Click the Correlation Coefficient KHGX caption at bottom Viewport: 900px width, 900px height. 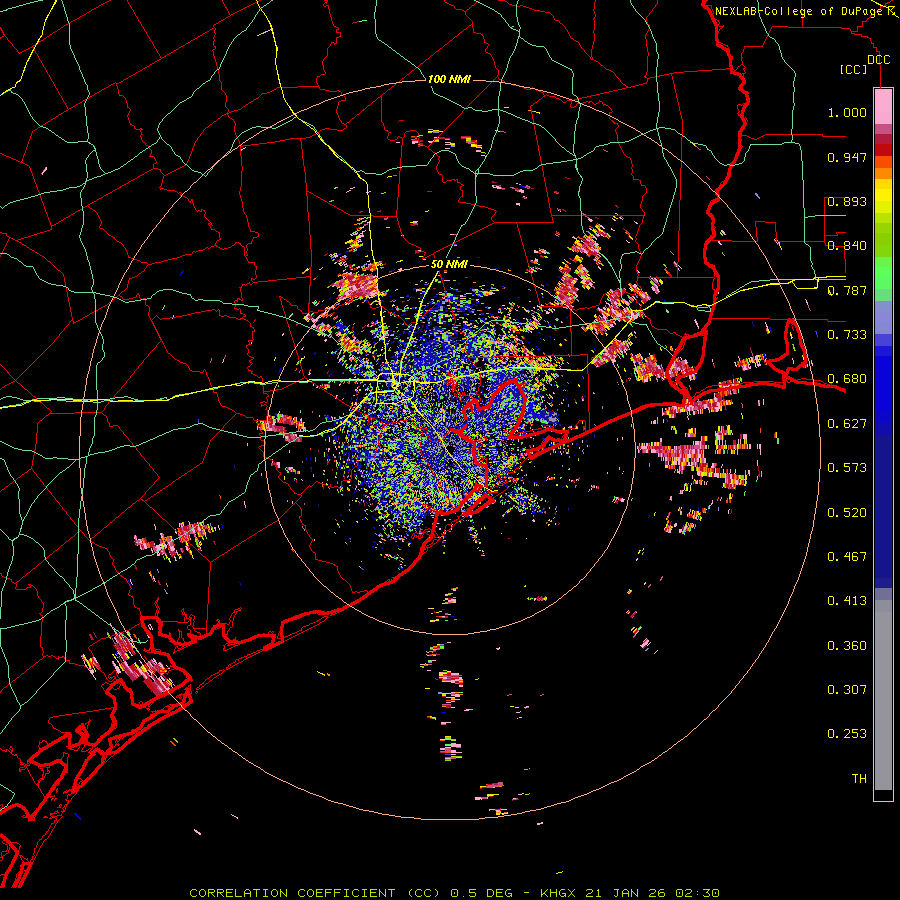(x=454, y=893)
